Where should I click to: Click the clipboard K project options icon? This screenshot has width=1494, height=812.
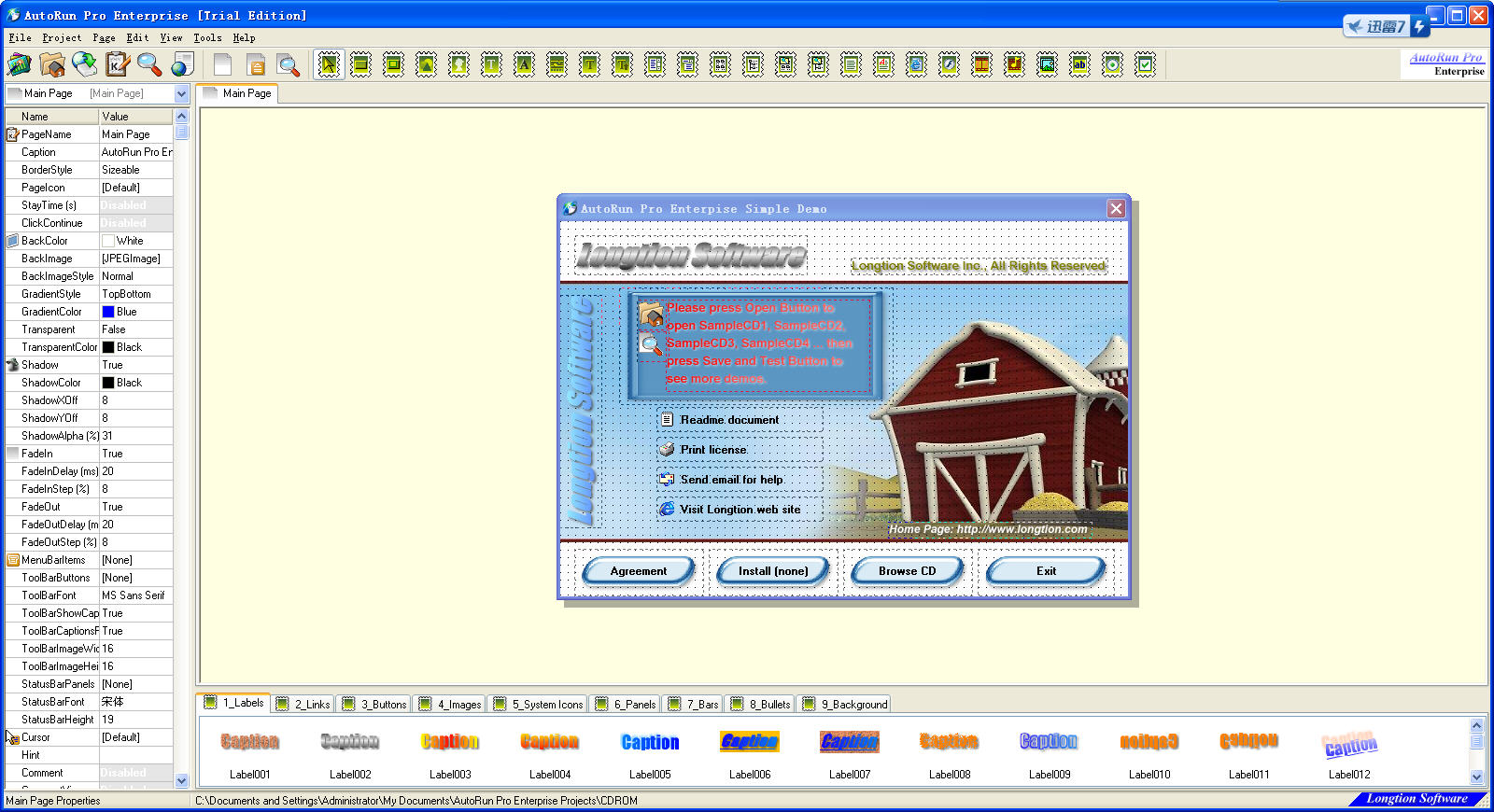tap(118, 64)
